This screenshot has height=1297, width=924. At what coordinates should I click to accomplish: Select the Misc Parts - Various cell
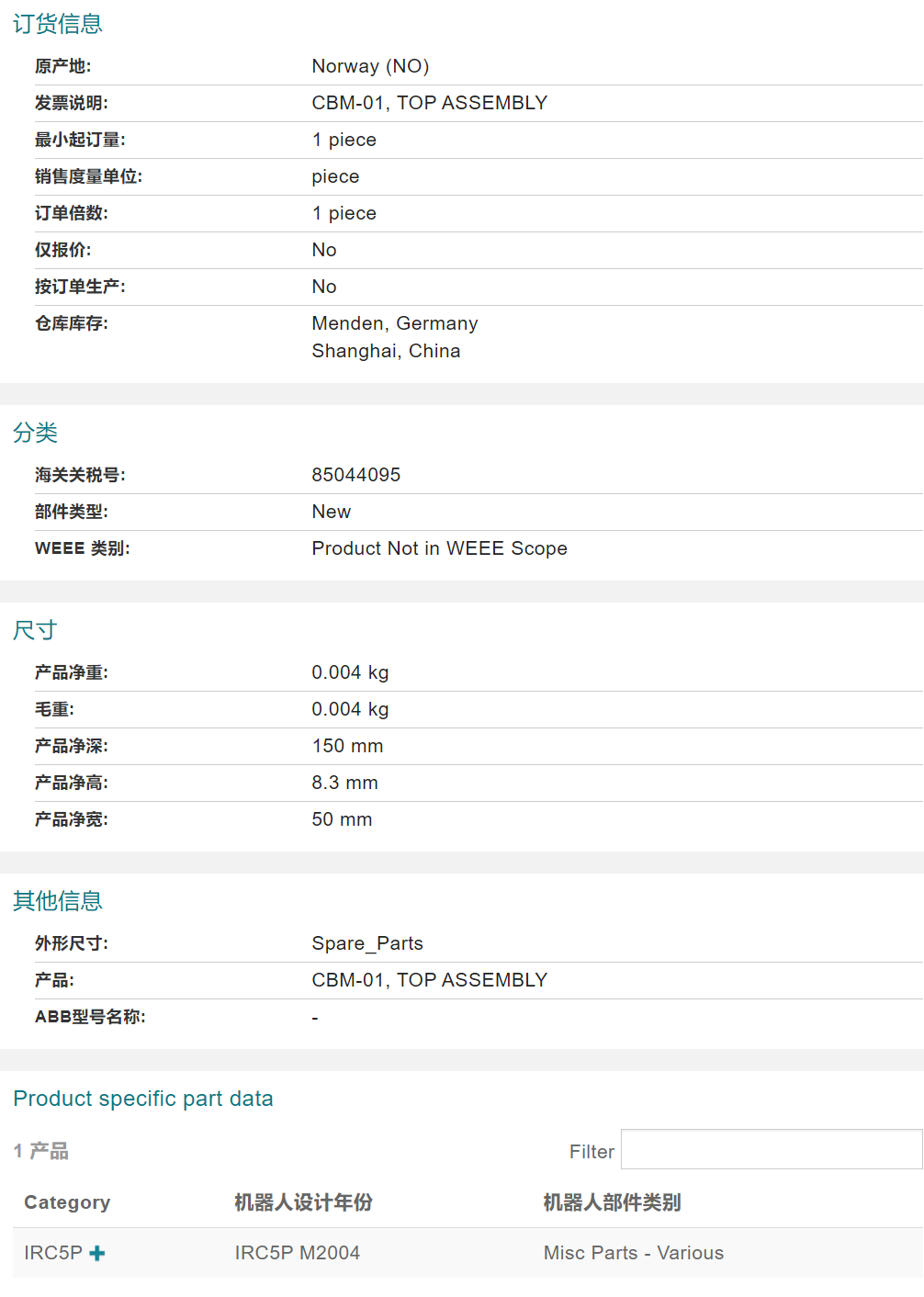[633, 1253]
